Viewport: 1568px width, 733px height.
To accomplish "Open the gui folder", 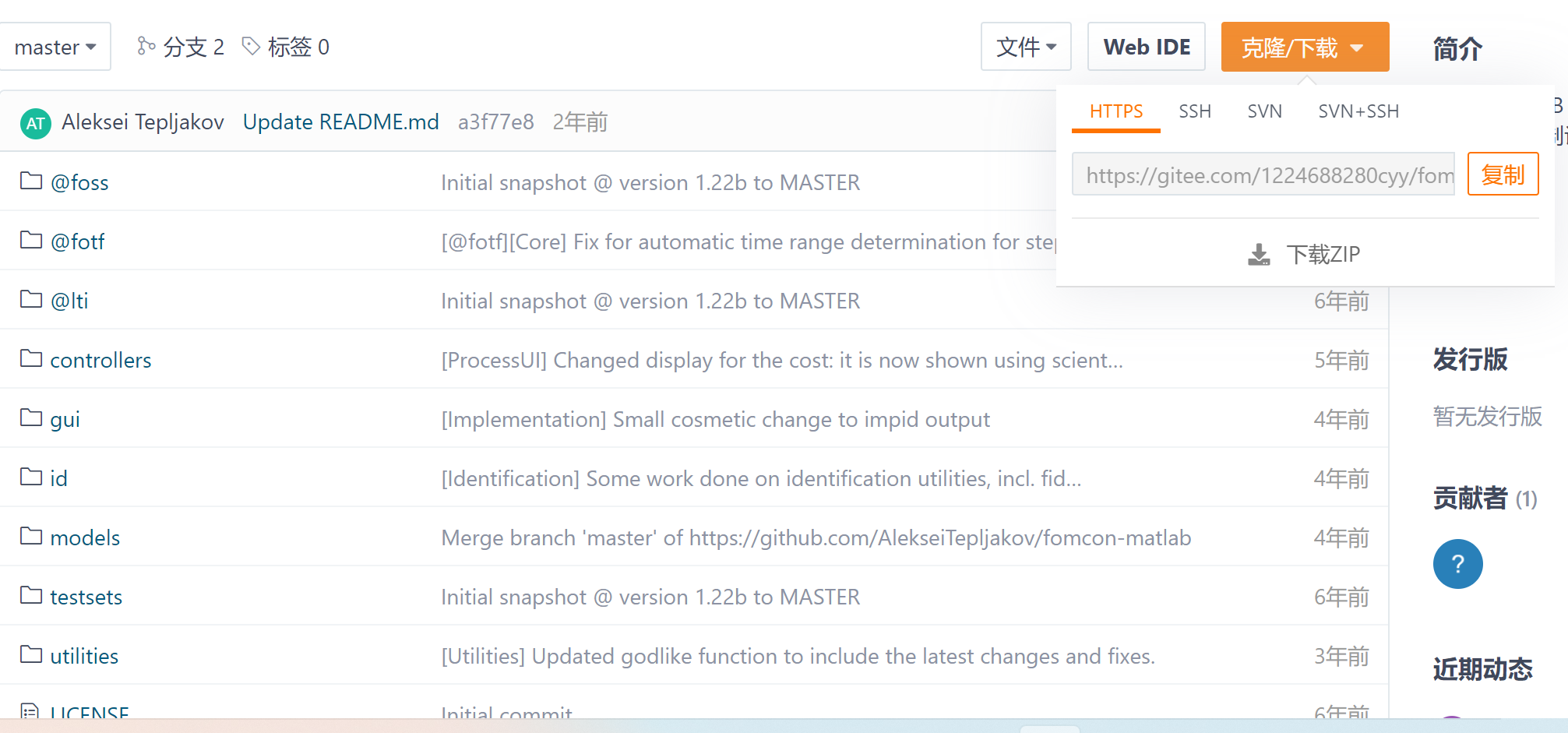I will tap(65, 419).
